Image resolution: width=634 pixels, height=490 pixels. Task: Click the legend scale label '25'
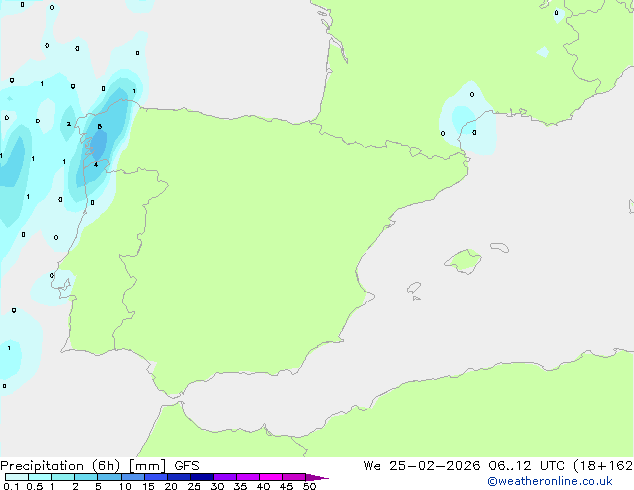pyautogui.click(x=194, y=486)
